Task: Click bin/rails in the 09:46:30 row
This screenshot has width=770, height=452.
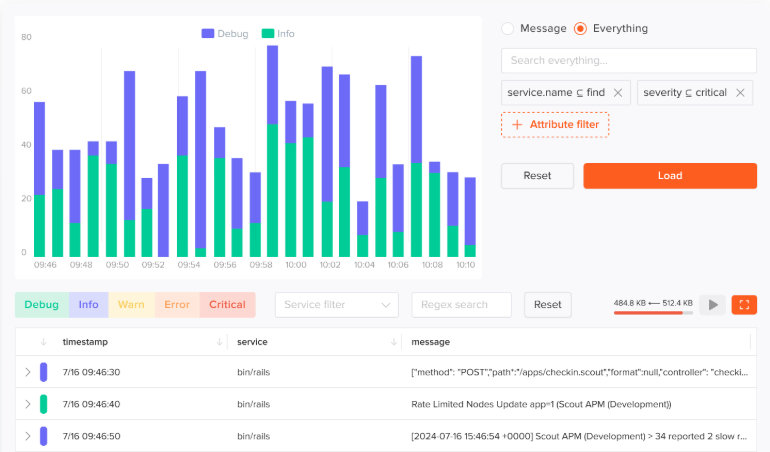Action: click(x=253, y=372)
